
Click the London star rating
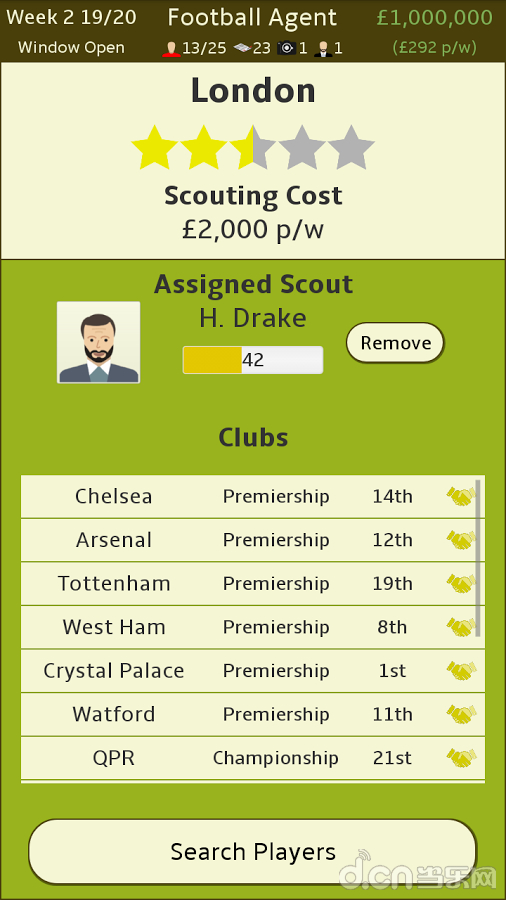(x=253, y=148)
